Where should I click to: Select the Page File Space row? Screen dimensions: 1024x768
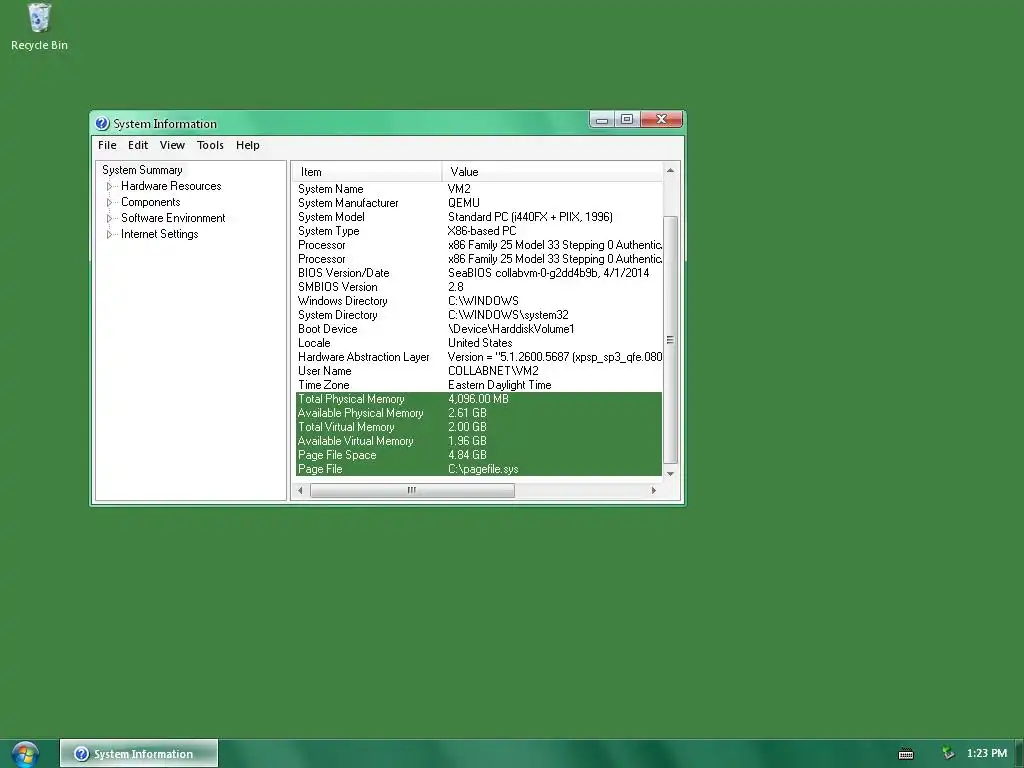click(x=478, y=455)
